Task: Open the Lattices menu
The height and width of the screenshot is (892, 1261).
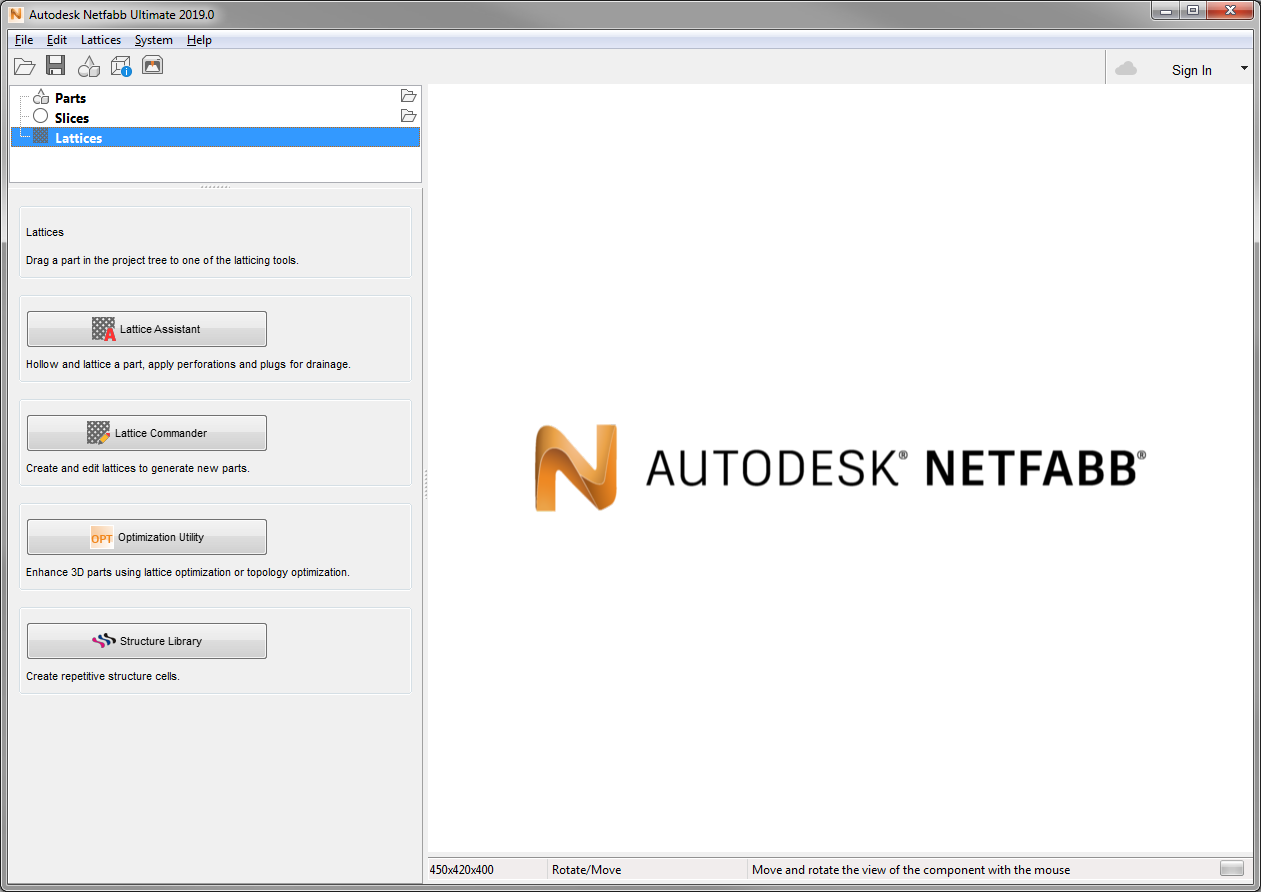Action: coord(101,40)
